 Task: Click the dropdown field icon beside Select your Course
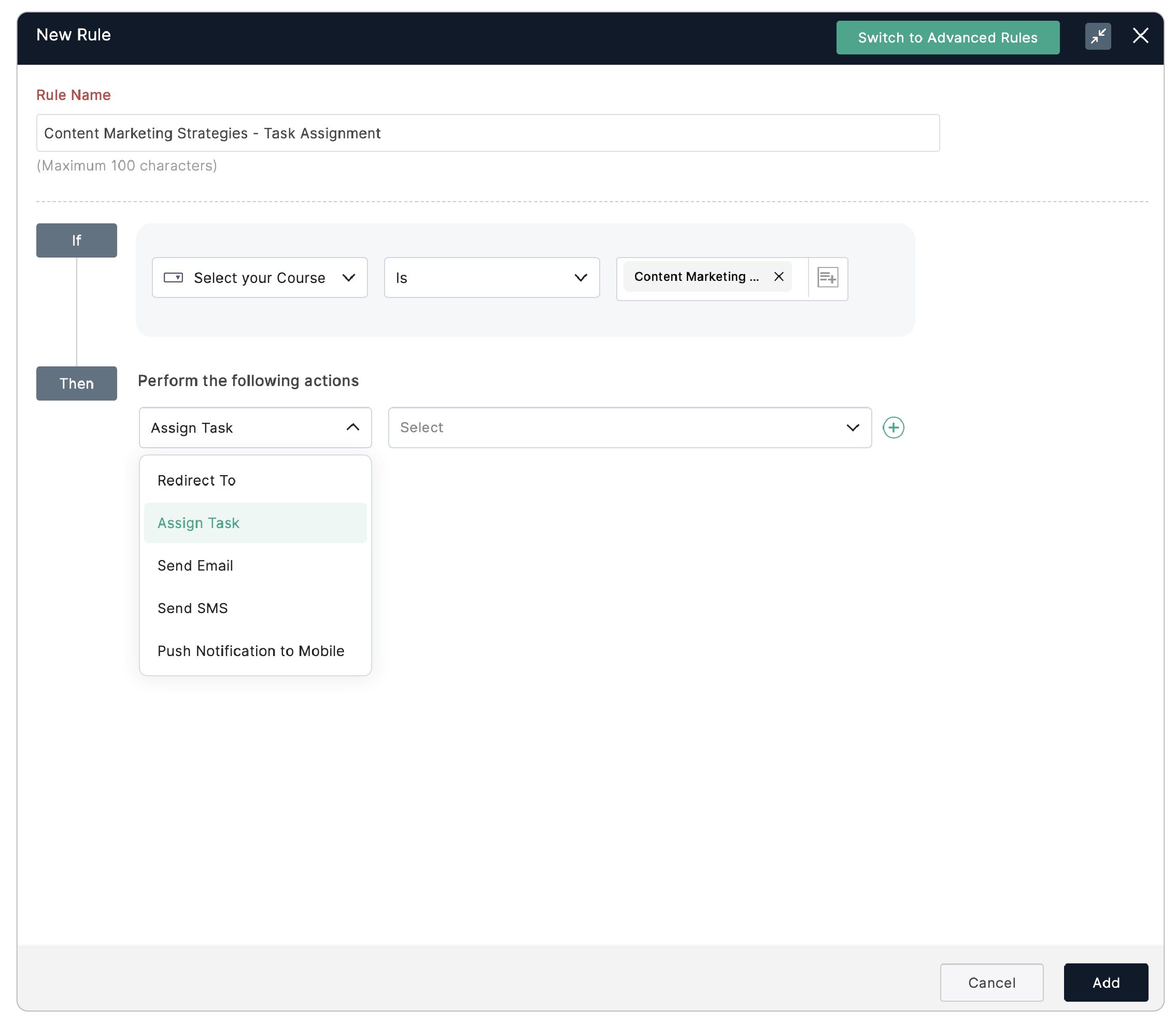[x=173, y=278]
